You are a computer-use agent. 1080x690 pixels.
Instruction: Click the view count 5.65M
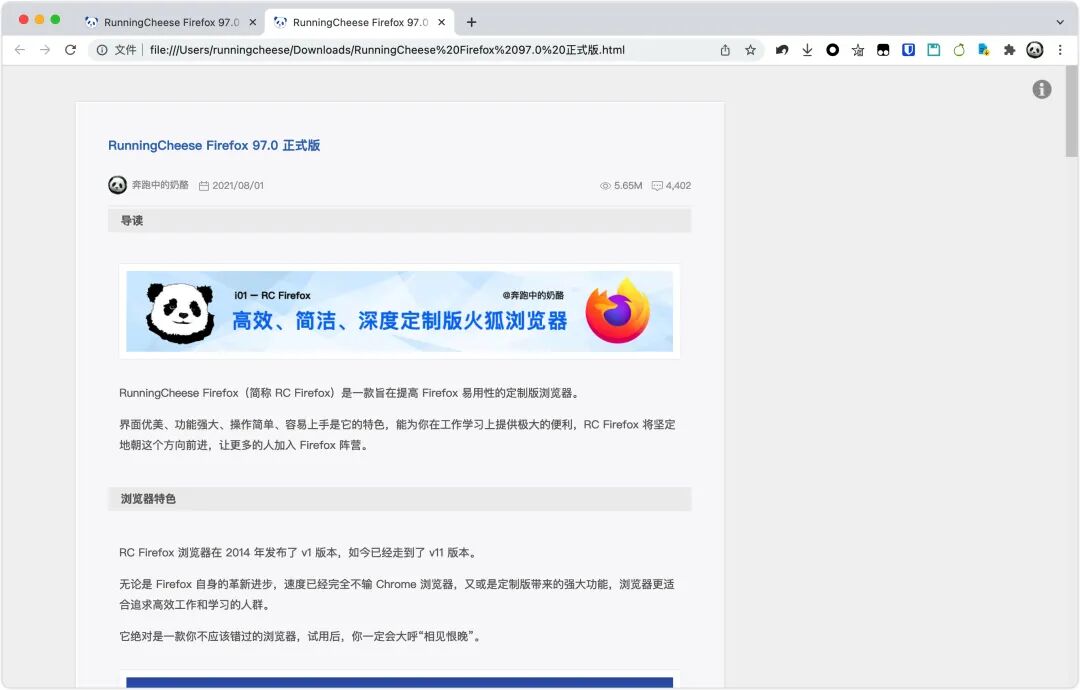(x=628, y=185)
